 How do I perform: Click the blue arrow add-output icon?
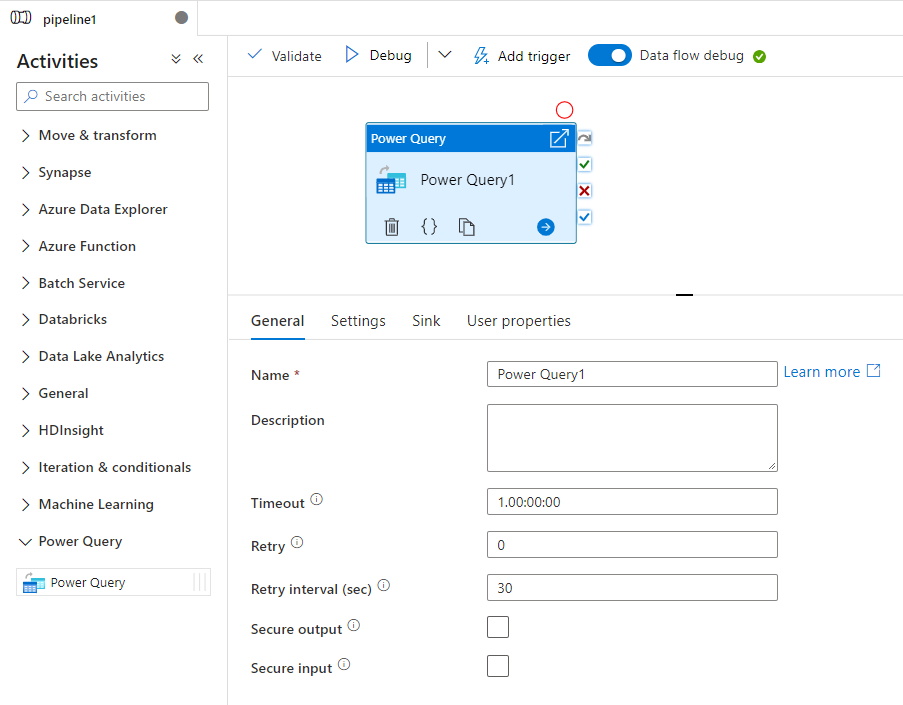click(x=545, y=227)
